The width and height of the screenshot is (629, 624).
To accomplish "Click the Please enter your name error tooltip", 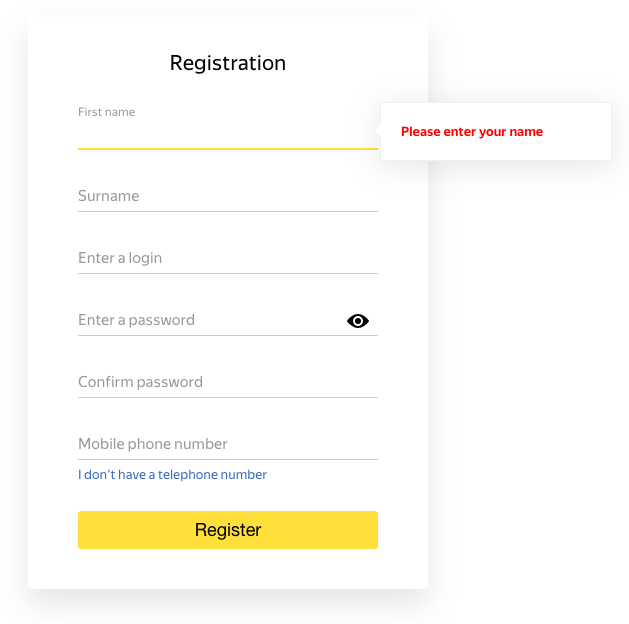I will point(495,132).
